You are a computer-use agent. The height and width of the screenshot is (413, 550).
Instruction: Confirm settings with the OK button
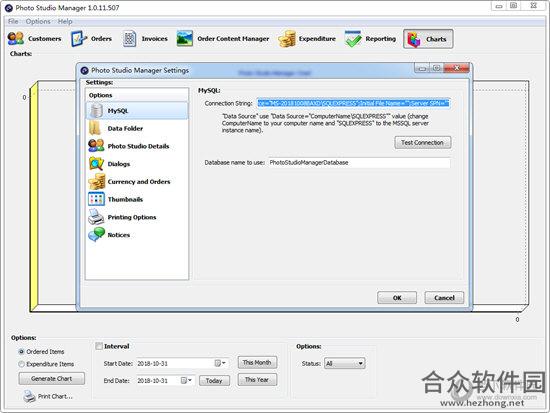click(397, 298)
